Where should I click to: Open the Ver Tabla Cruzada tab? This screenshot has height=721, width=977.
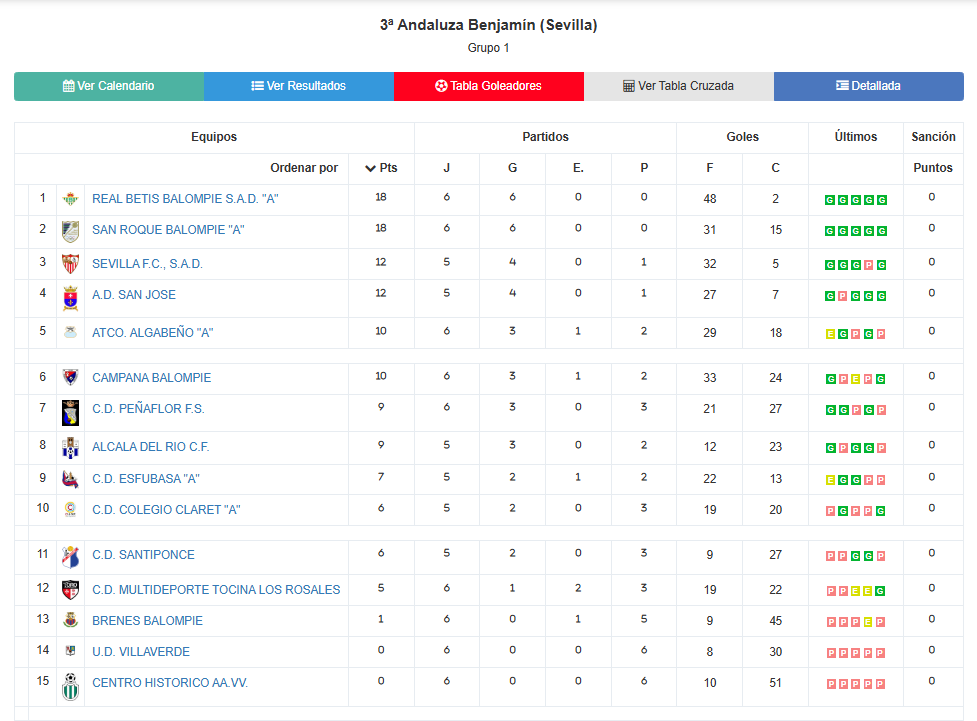679,86
